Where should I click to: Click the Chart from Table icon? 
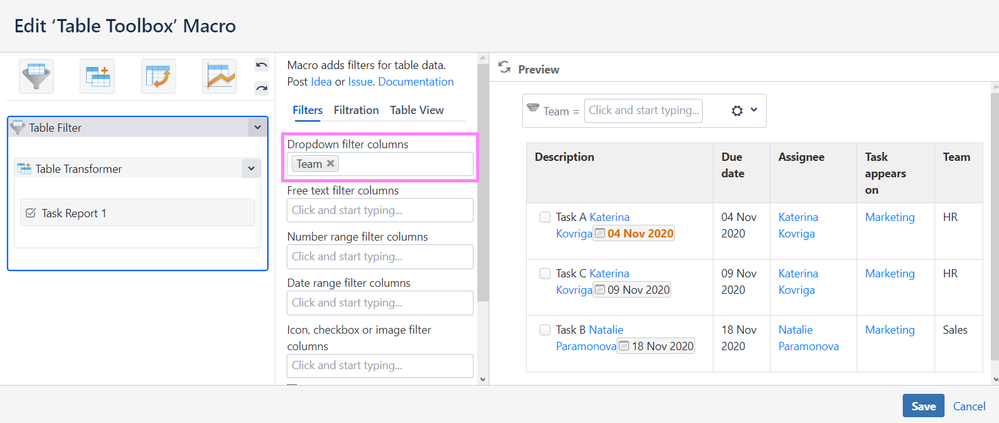[x=219, y=77]
